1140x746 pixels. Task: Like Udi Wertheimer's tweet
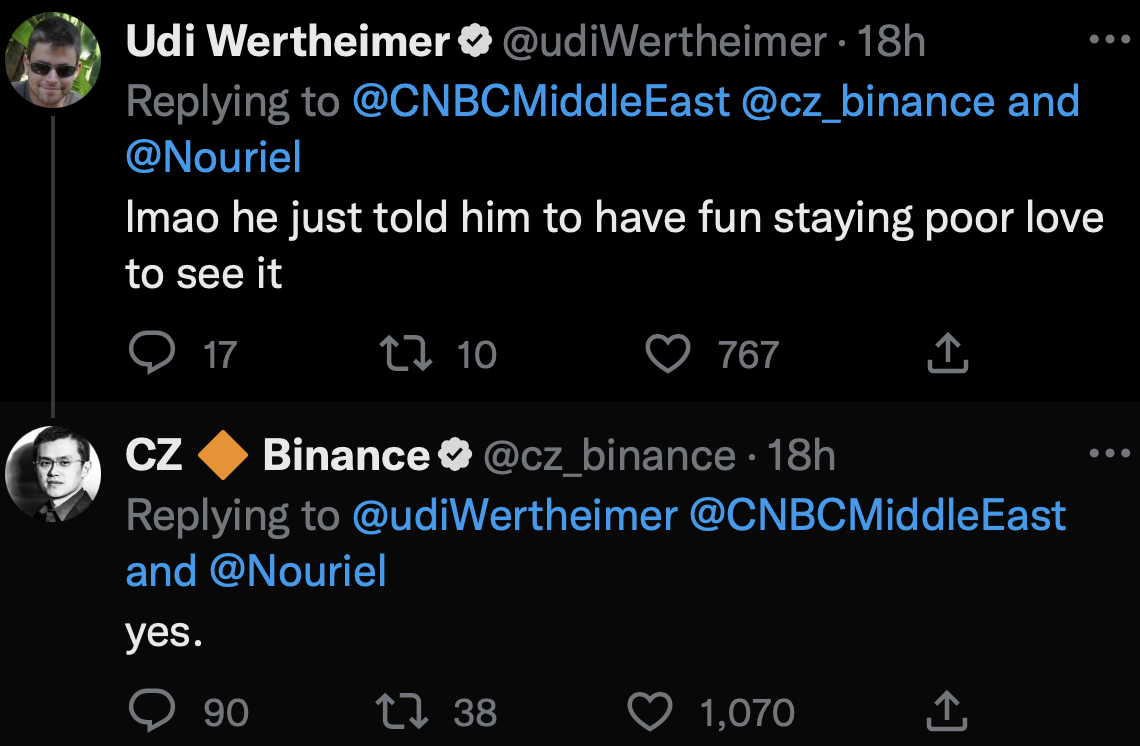pyautogui.click(x=668, y=354)
